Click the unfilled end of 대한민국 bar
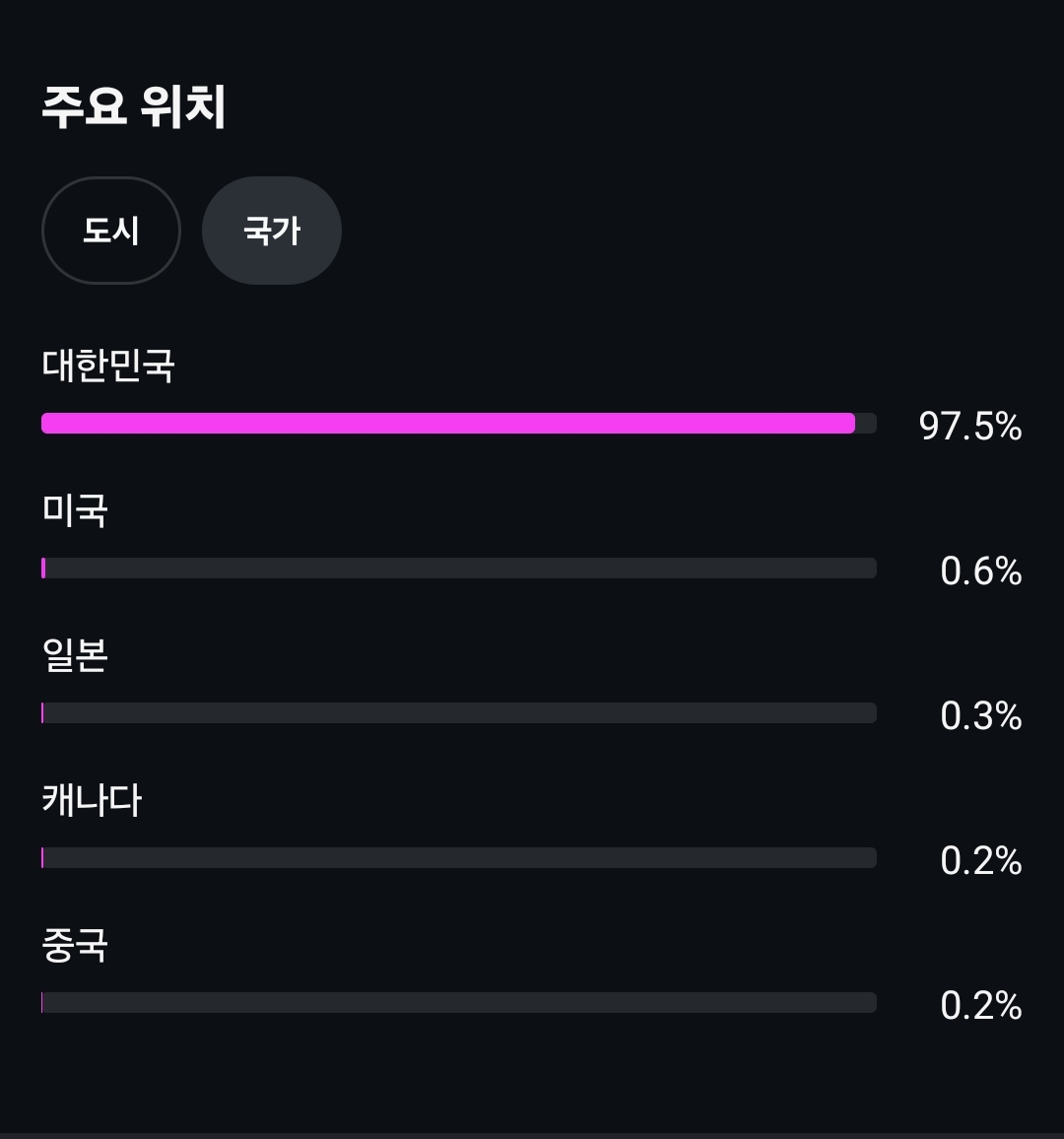Viewport: 1064px width, 1139px height. (x=866, y=423)
